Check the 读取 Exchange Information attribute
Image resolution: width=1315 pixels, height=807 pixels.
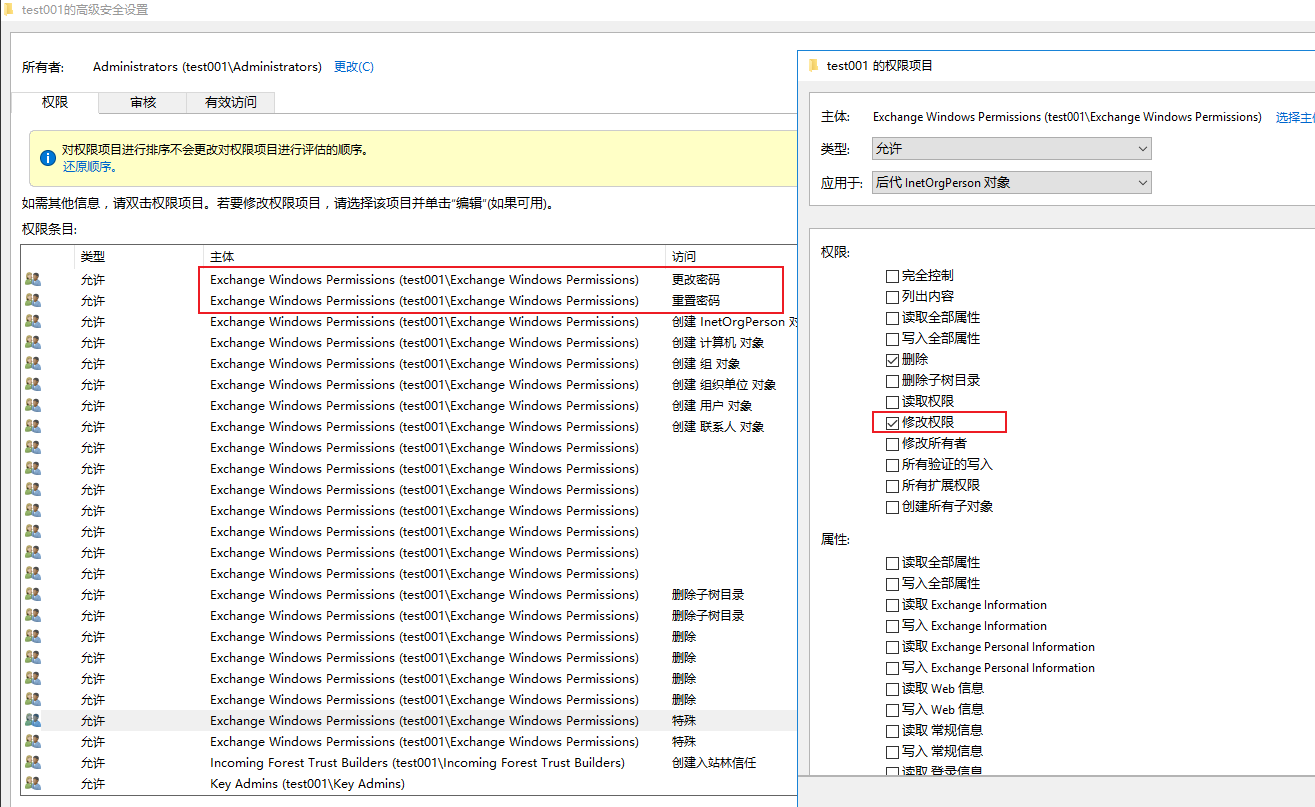892,604
